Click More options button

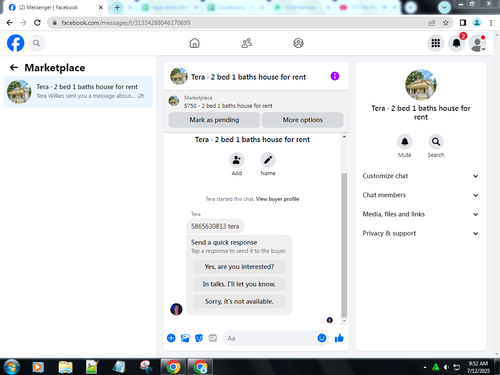[x=303, y=120]
